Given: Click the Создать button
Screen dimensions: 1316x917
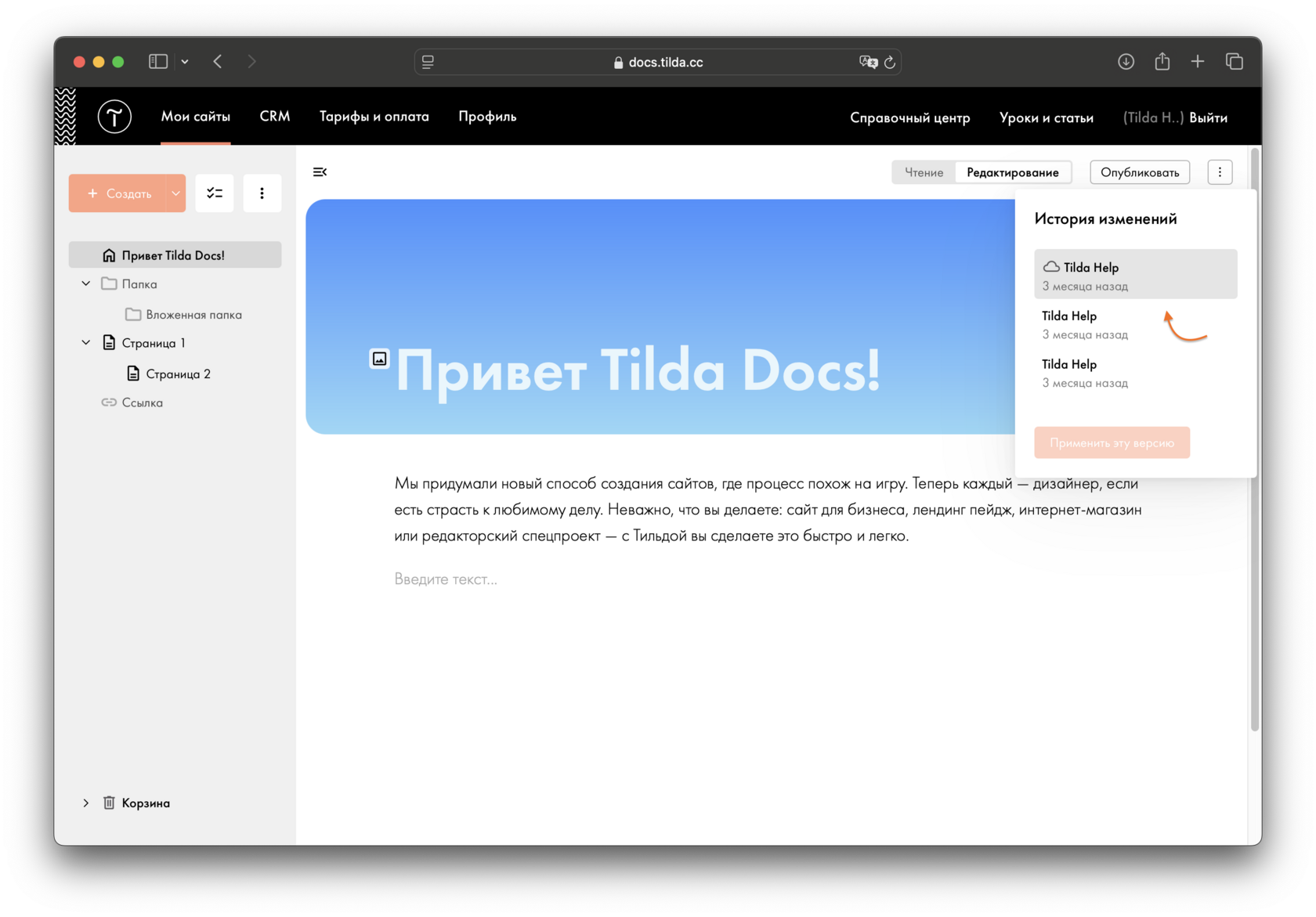Looking at the screenshot, I should tap(118, 193).
